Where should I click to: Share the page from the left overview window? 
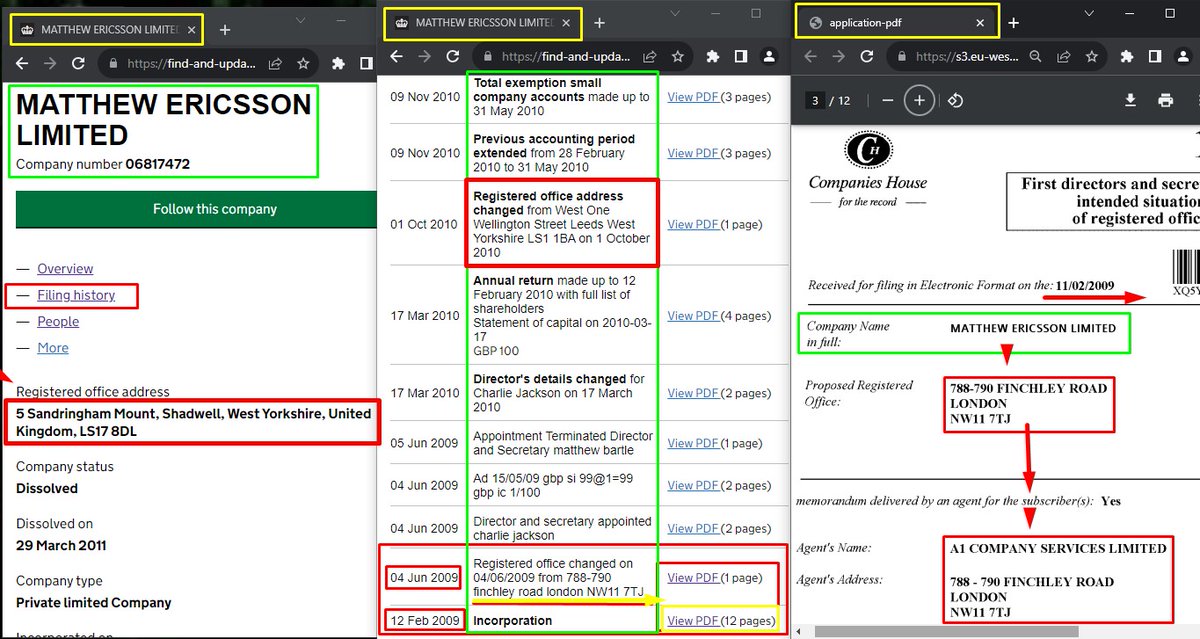click(x=275, y=64)
